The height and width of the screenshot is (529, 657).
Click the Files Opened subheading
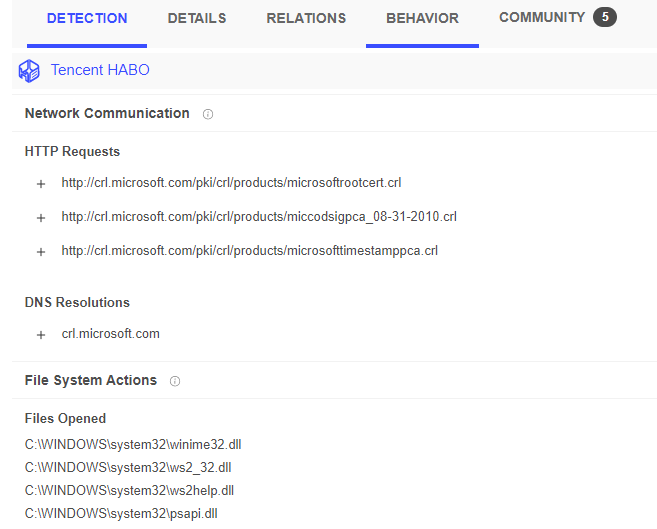point(65,418)
